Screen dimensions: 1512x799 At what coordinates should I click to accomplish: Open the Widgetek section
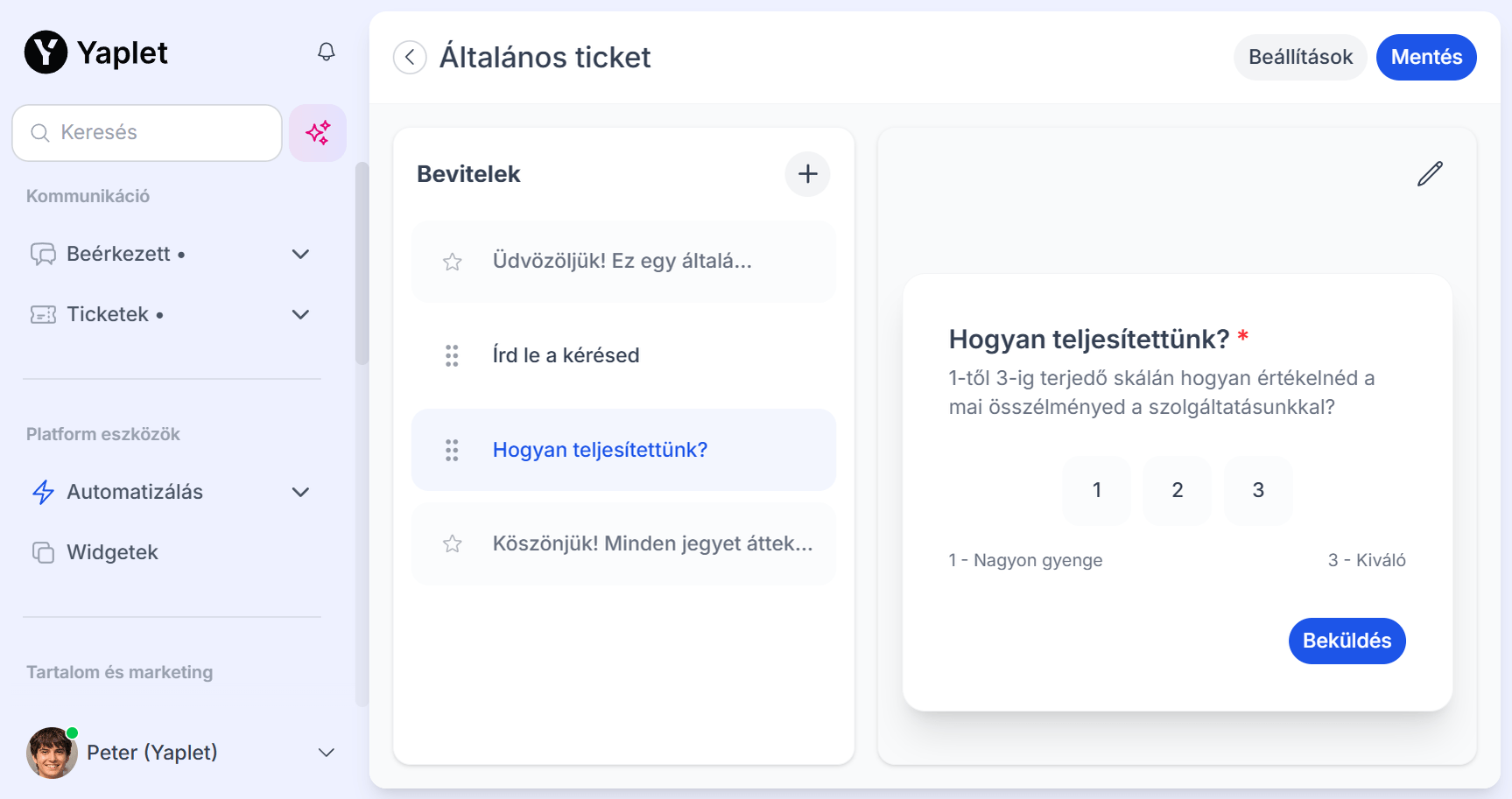click(x=112, y=552)
